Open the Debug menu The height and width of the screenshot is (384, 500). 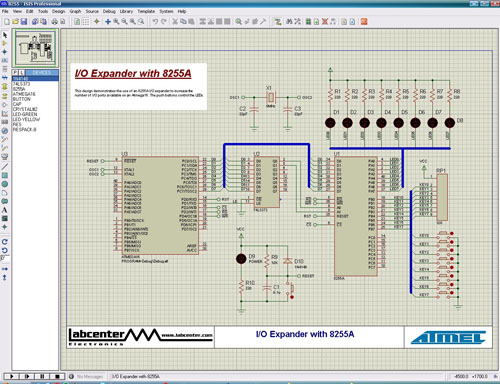pyautogui.click(x=109, y=11)
